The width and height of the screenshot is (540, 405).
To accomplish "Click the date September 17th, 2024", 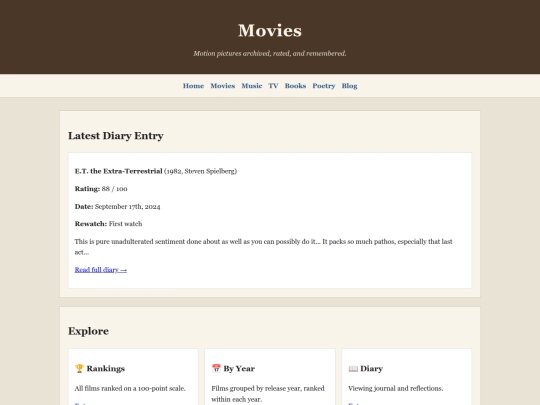I will click(127, 207).
